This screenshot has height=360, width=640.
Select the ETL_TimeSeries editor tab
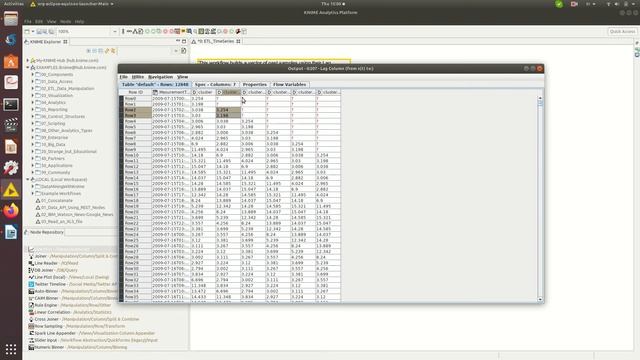[216, 41]
